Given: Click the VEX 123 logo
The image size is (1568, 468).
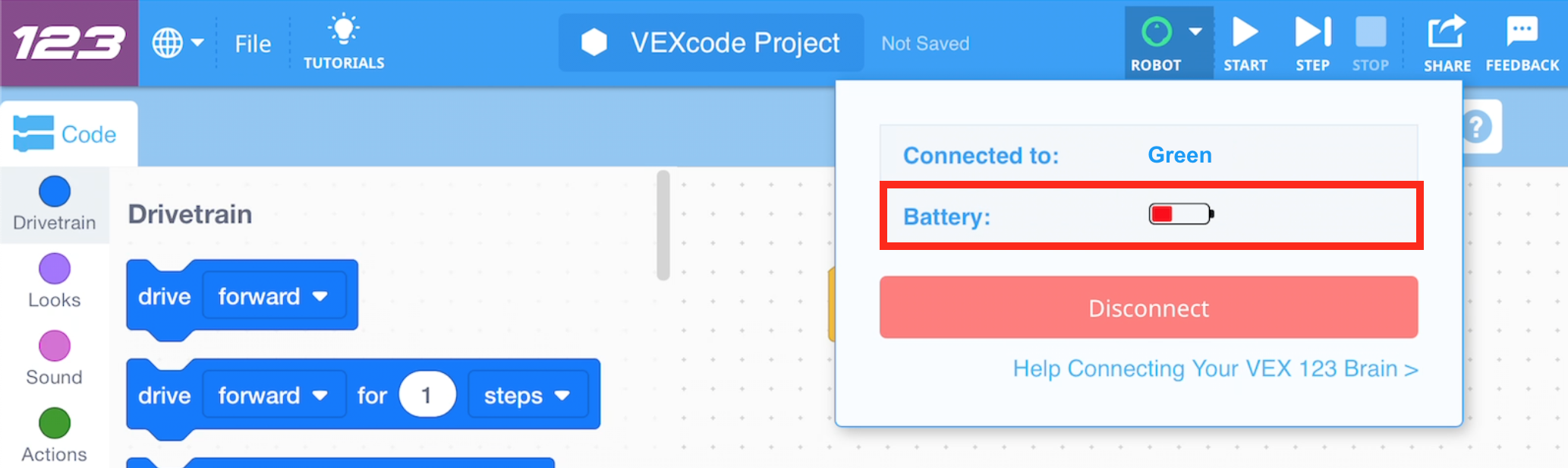Looking at the screenshot, I should (x=68, y=42).
